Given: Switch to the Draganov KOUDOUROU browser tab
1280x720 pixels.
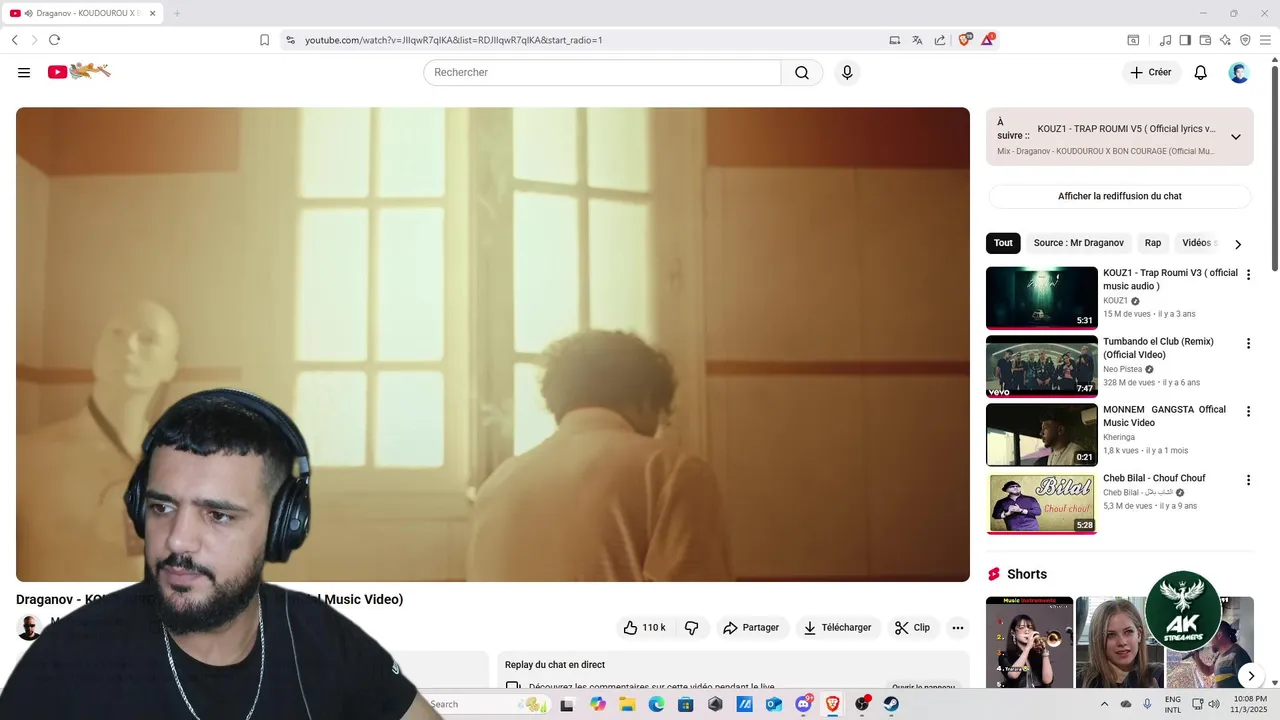Looking at the screenshot, I should [83, 13].
